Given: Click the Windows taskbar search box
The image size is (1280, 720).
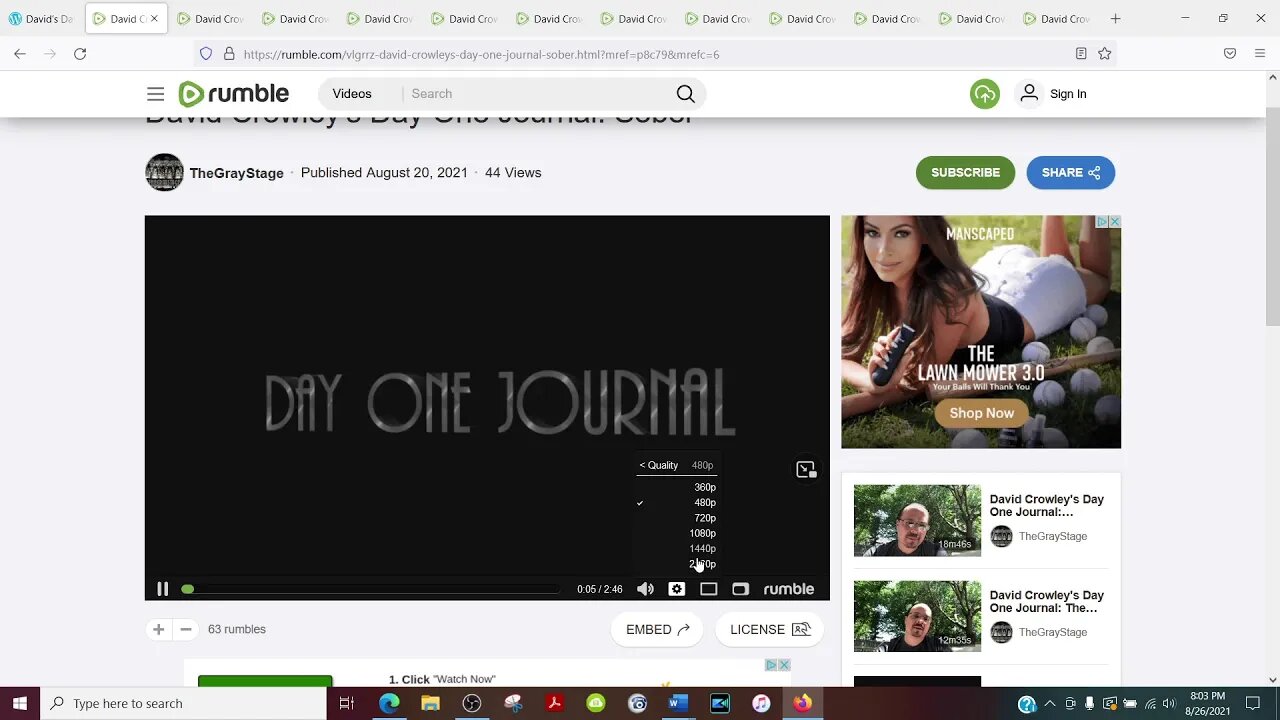Looking at the screenshot, I should [x=183, y=703].
